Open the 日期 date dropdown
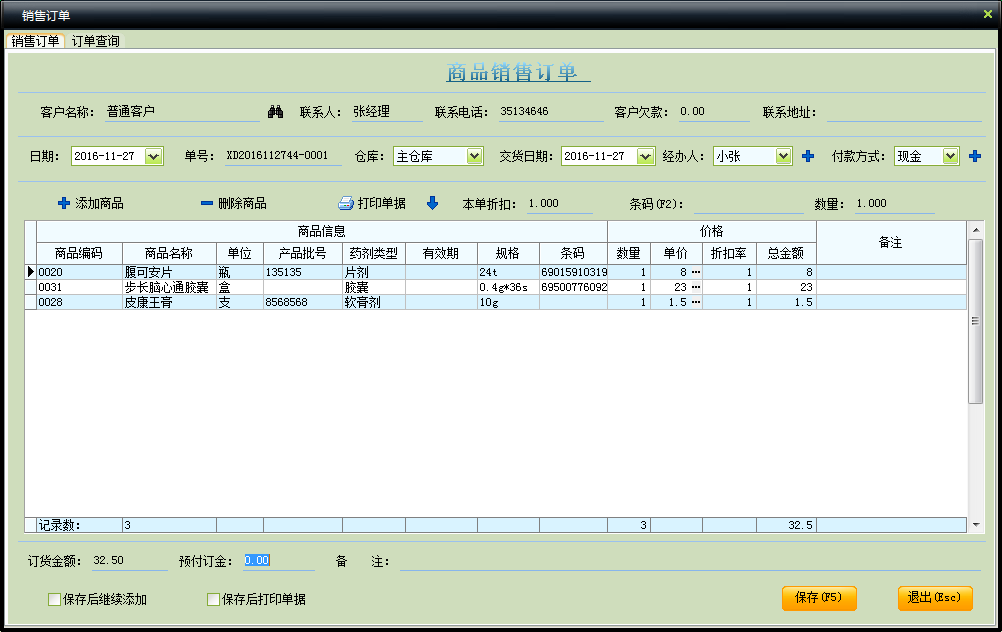 [153, 156]
